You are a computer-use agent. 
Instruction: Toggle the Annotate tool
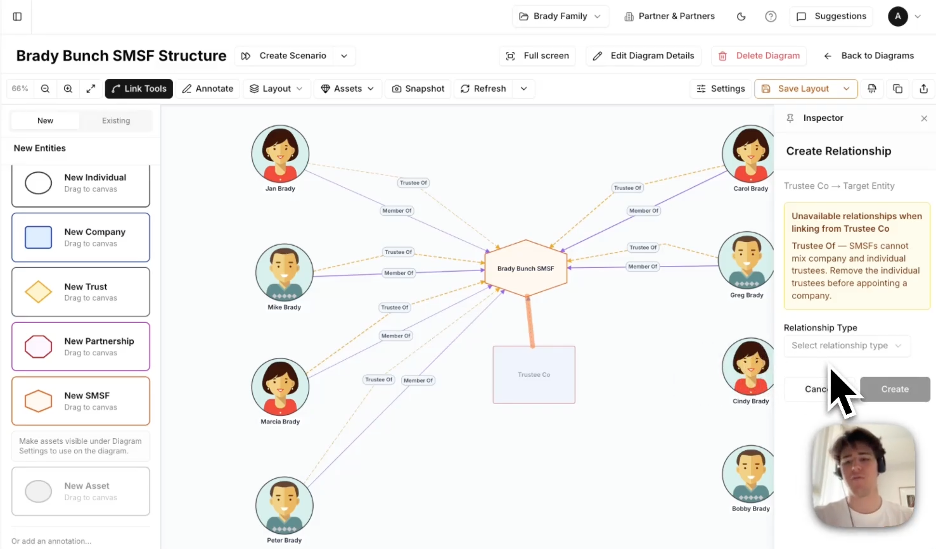[208, 89]
